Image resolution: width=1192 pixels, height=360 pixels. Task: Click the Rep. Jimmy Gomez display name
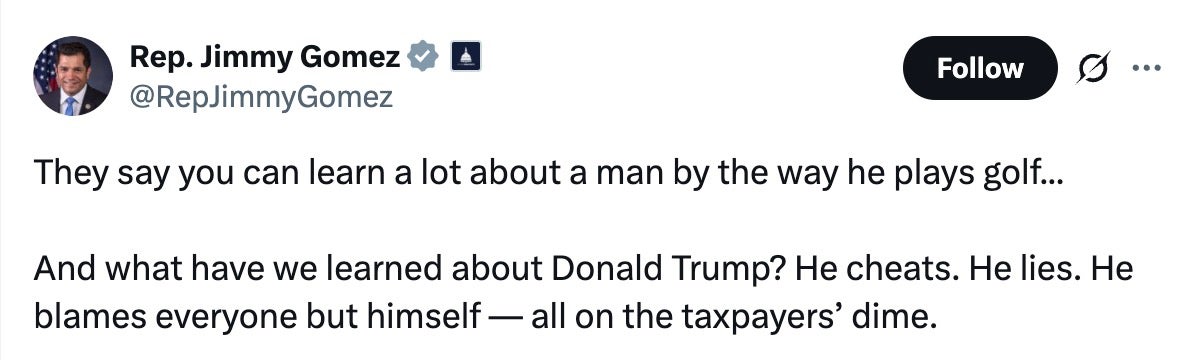click(x=265, y=56)
